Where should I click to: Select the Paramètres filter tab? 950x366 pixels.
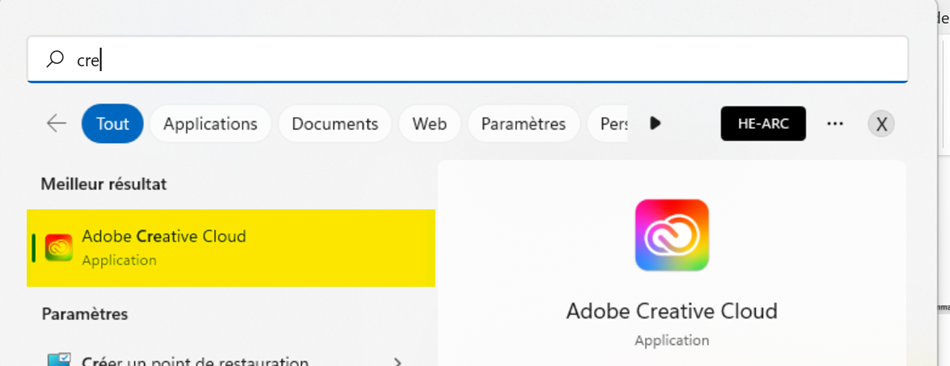(523, 124)
